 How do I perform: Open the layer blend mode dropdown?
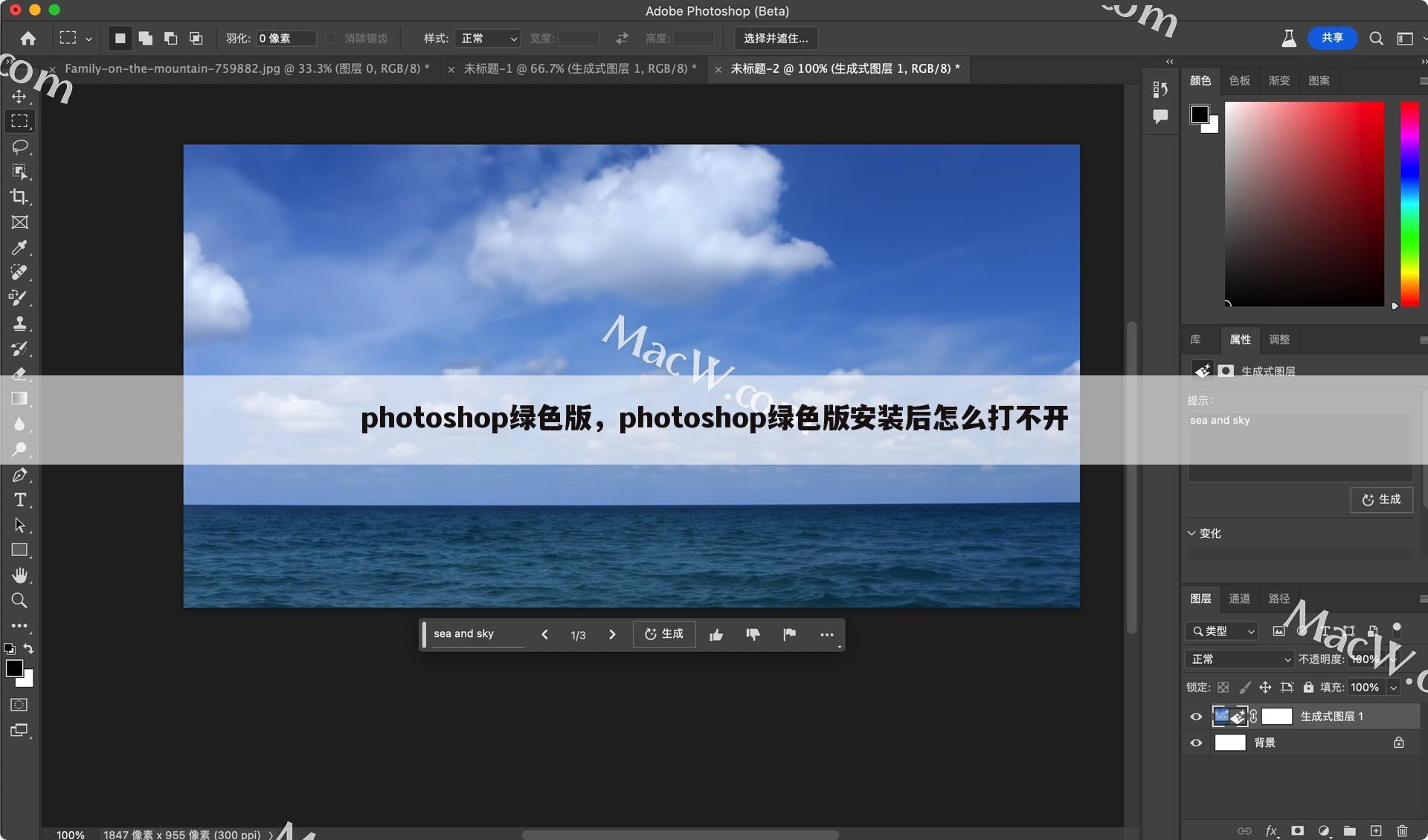[1240, 659]
